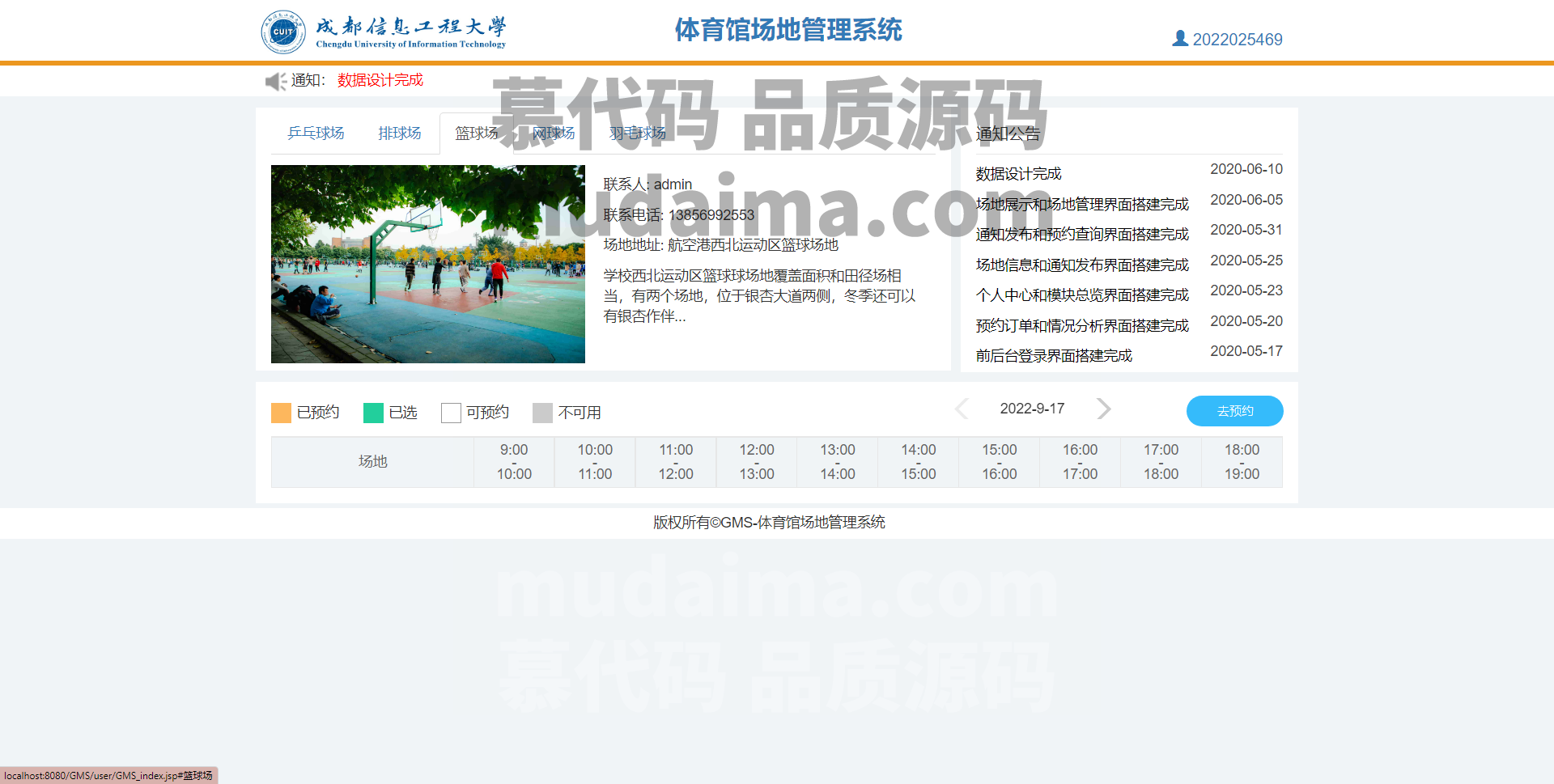Click the green 已选 legend swatch
The height and width of the screenshot is (784, 1554).
(373, 413)
